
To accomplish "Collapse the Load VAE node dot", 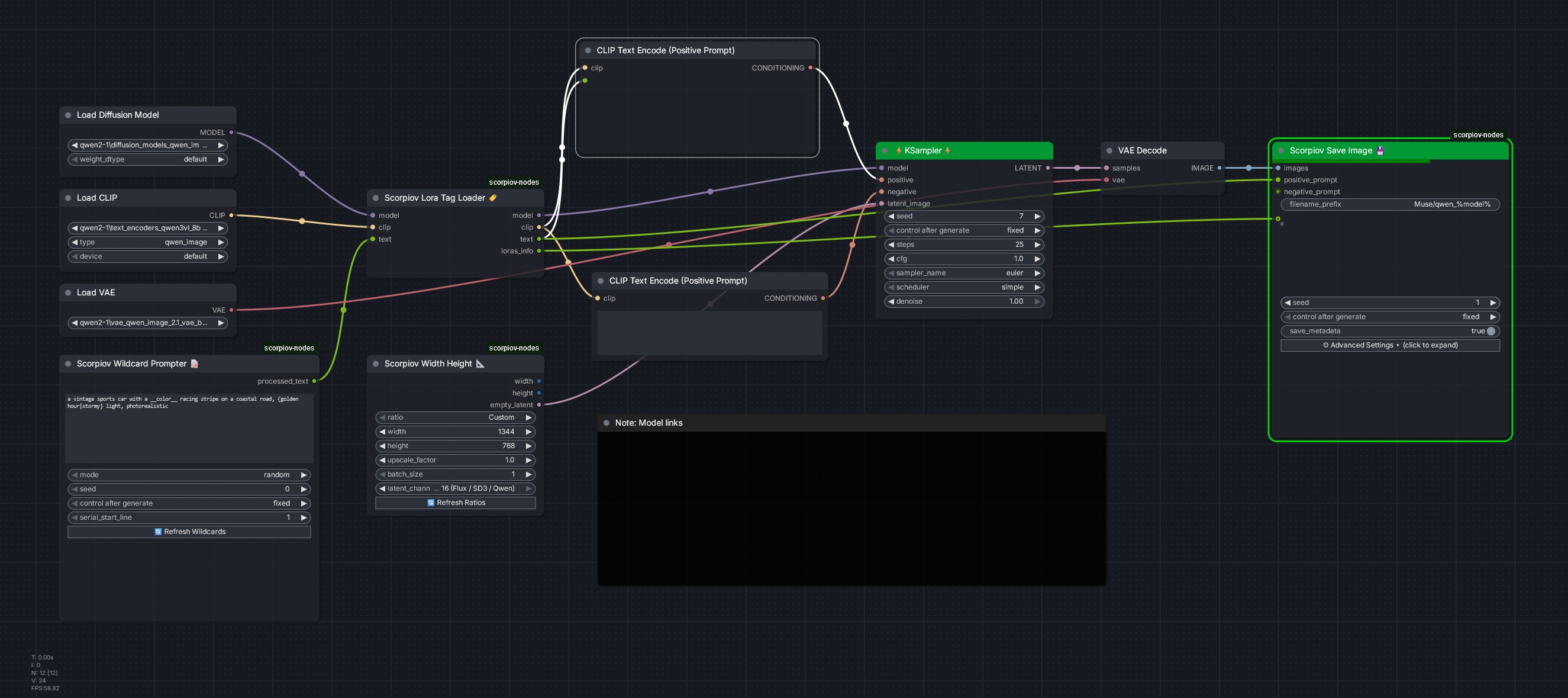I will coord(68,293).
